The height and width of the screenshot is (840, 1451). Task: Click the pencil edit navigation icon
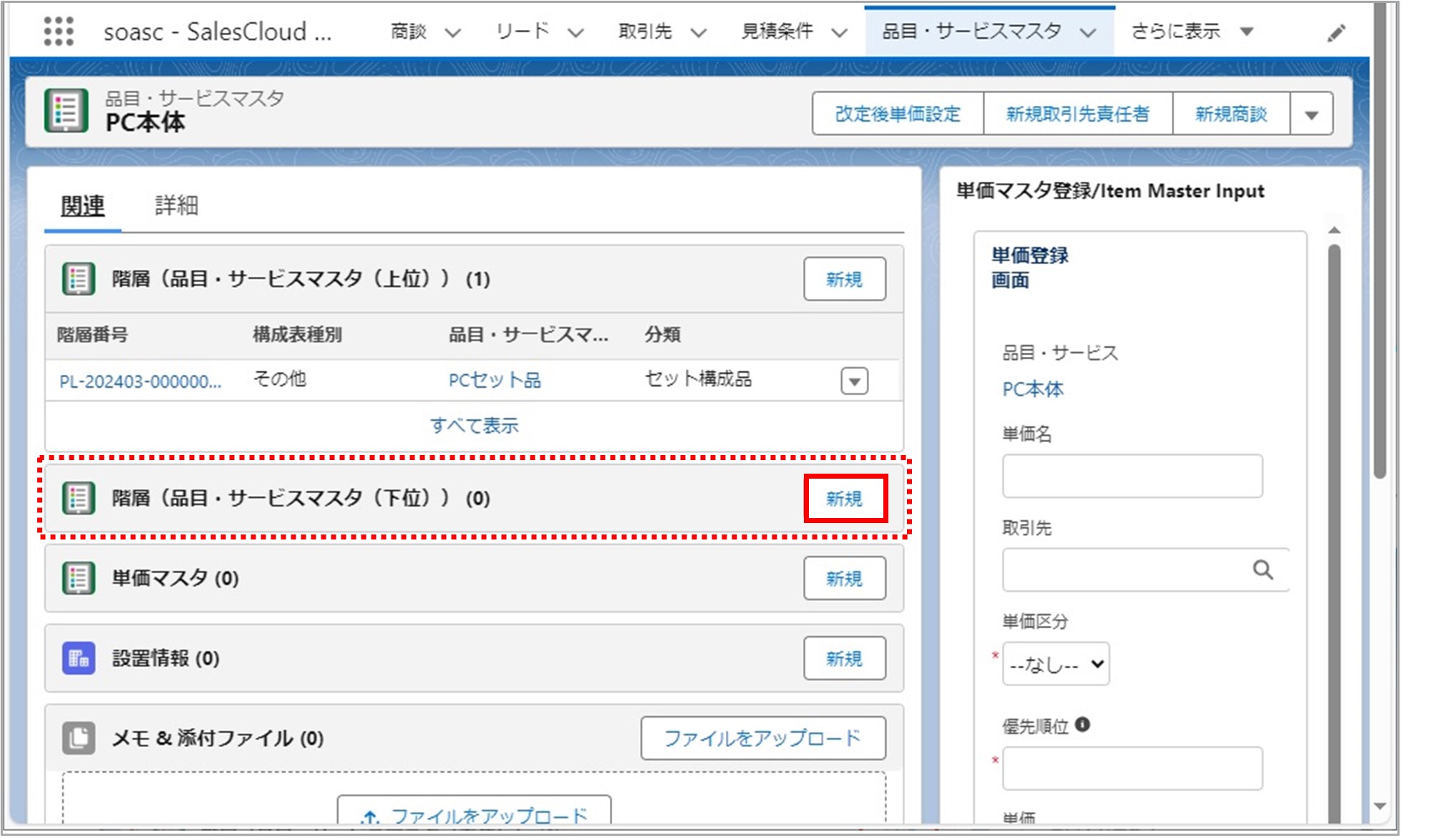(1336, 33)
